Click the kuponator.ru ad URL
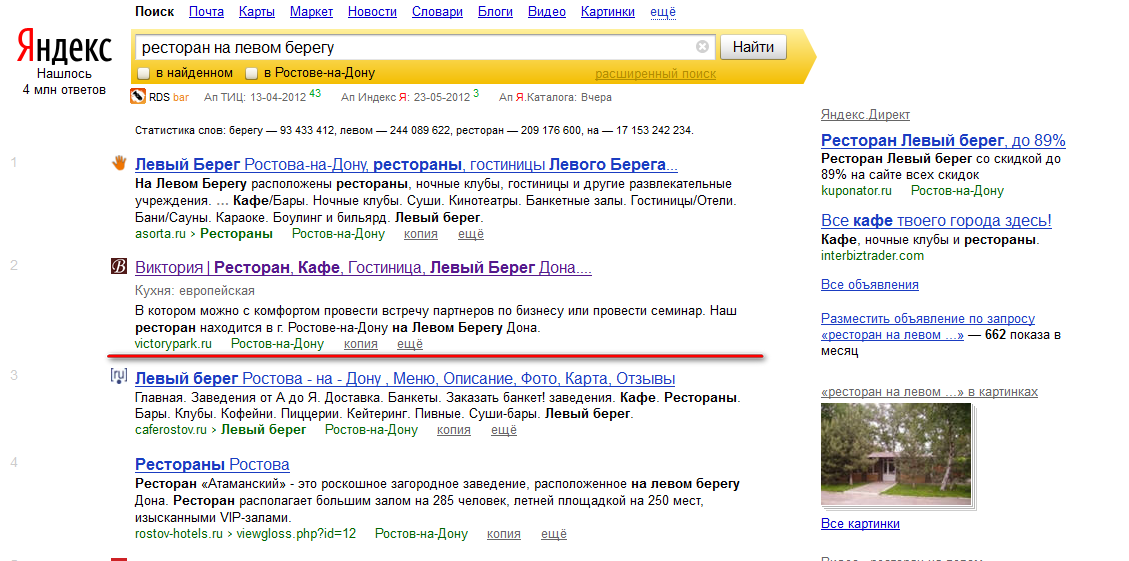 click(x=856, y=191)
